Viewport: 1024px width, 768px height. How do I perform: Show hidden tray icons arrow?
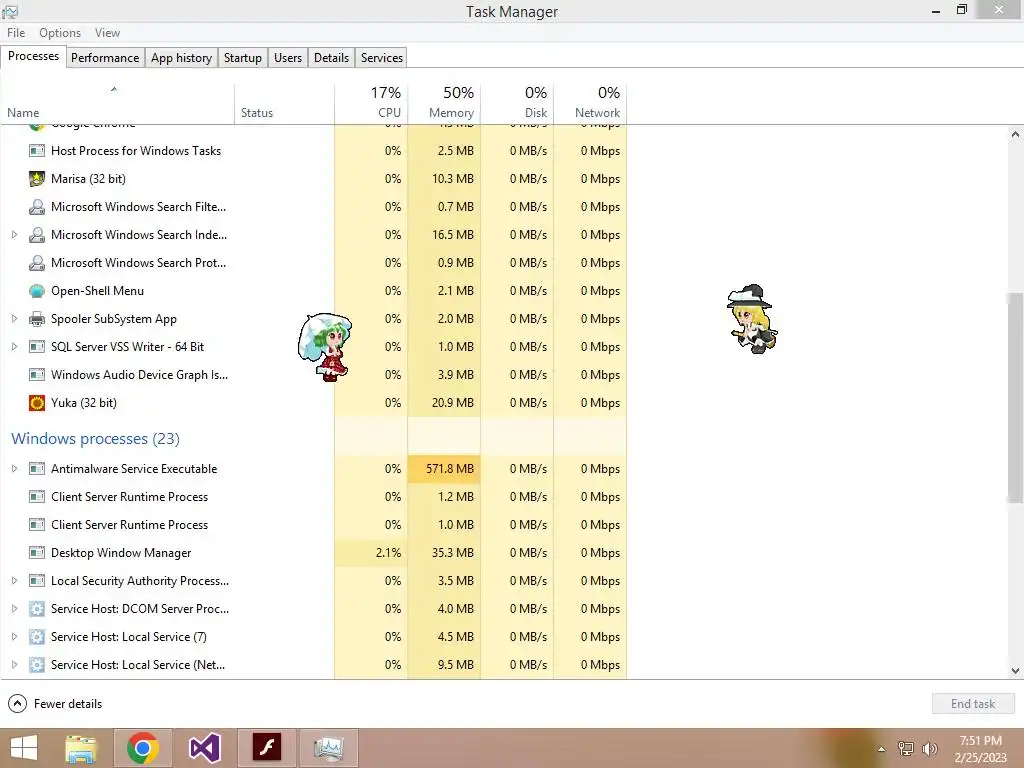[x=881, y=749]
